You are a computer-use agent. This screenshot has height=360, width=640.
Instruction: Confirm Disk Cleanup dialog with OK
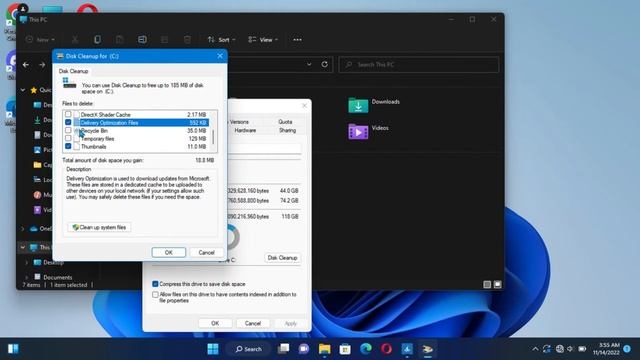click(169, 253)
